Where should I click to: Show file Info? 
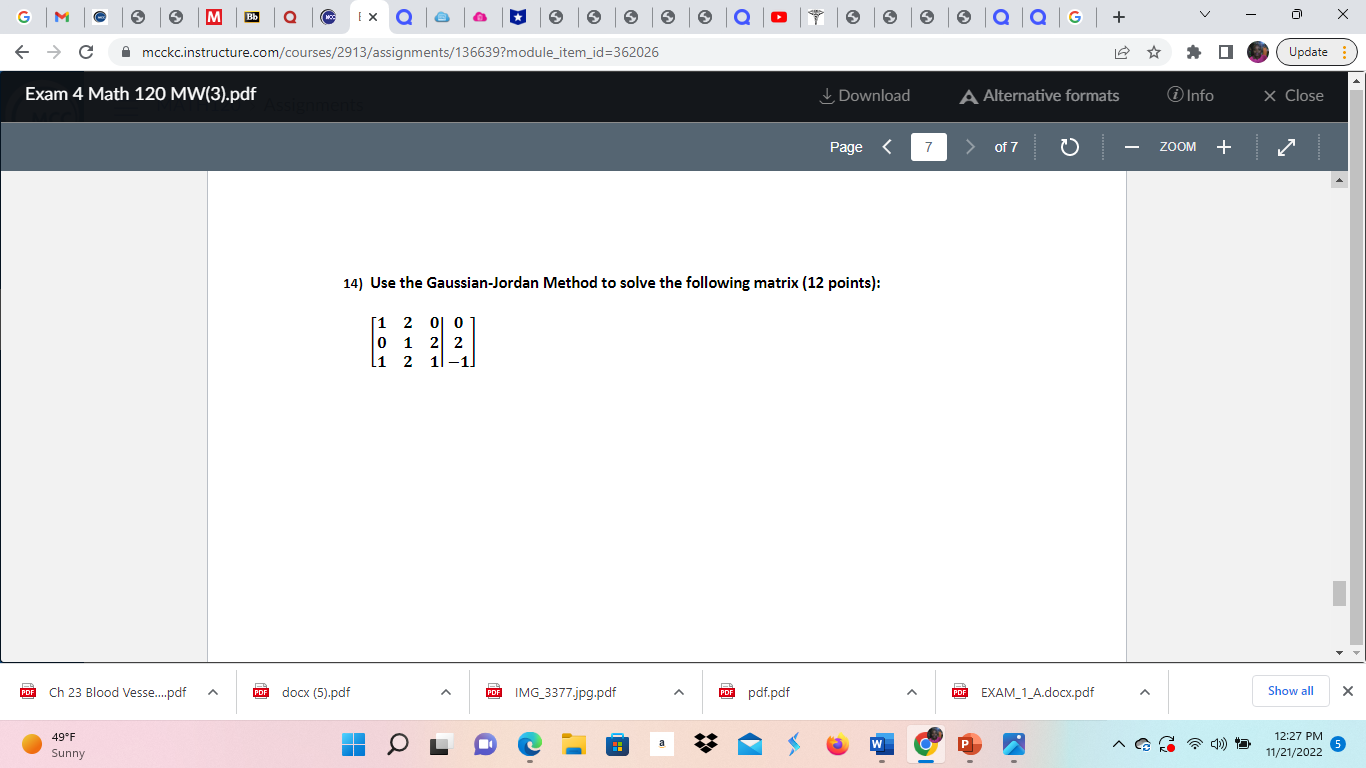coord(1190,96)
